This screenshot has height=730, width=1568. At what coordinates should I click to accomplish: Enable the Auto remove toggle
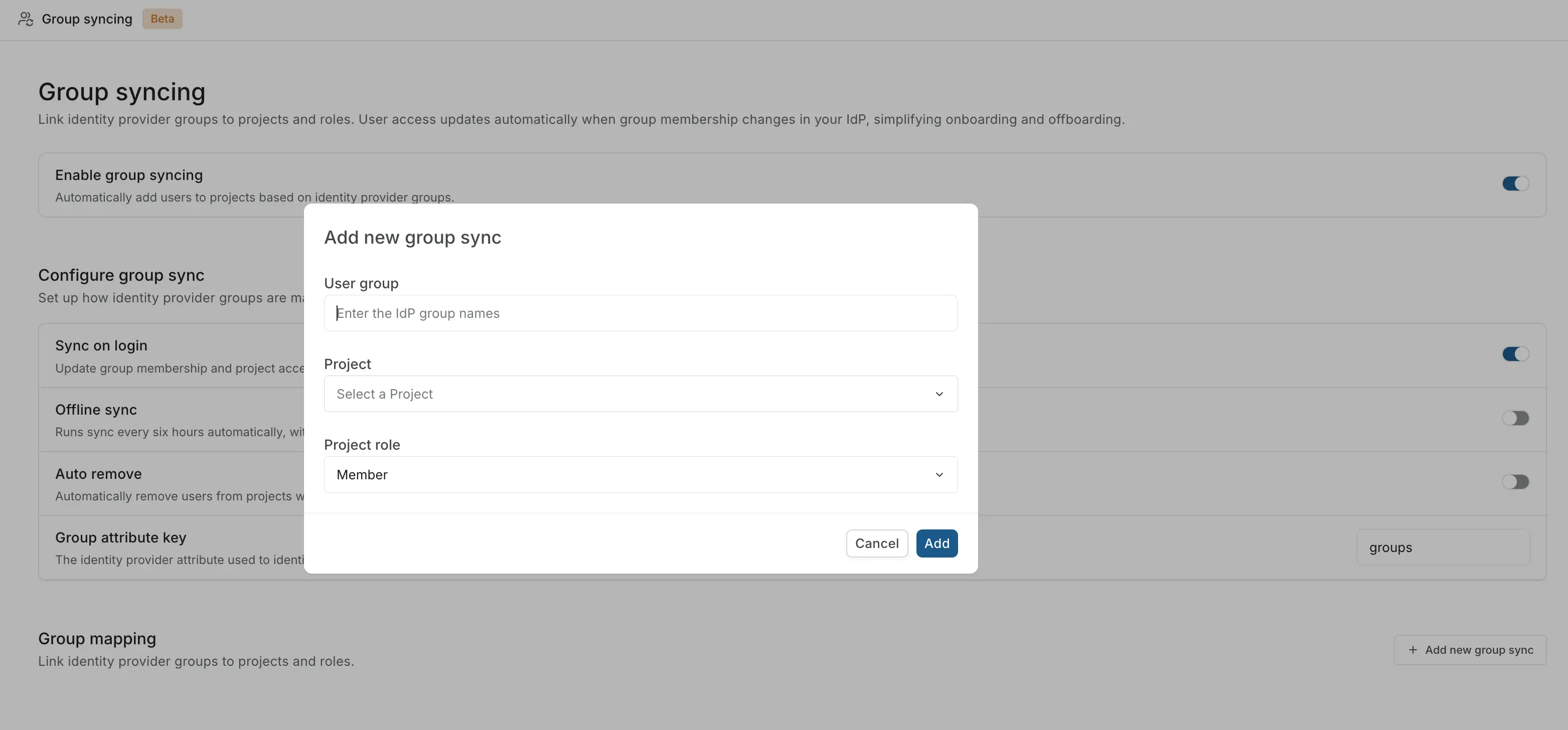pyautogui.click(x=1517, y=481)
